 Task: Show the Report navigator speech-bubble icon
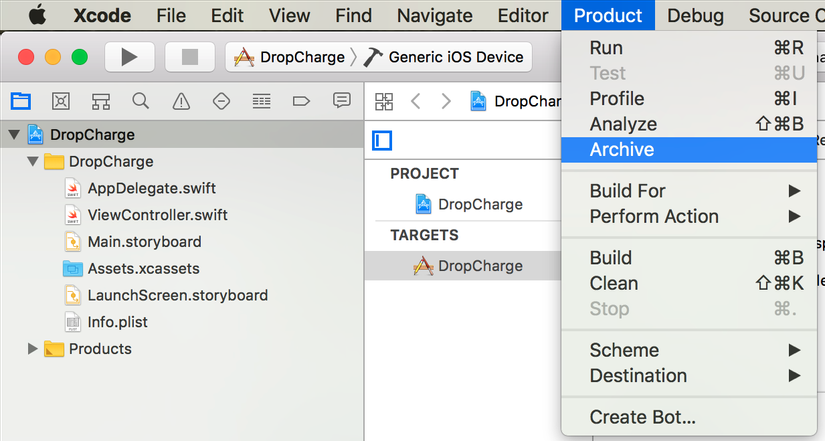point(342,101)
